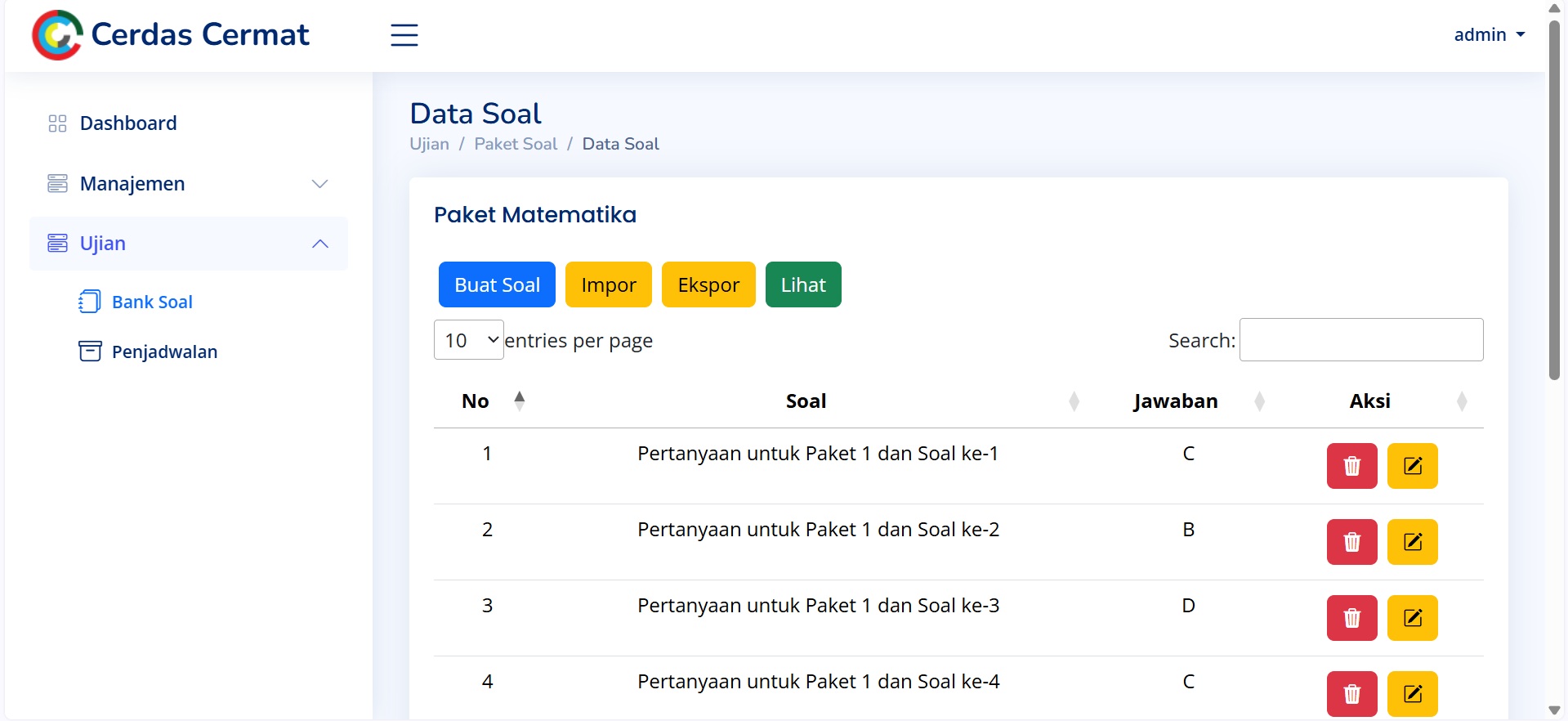This screenshot has width=1568, height=721.
Task: Follow the Paket Soal breadcrumb link
Action: click(x=516, y=144)
